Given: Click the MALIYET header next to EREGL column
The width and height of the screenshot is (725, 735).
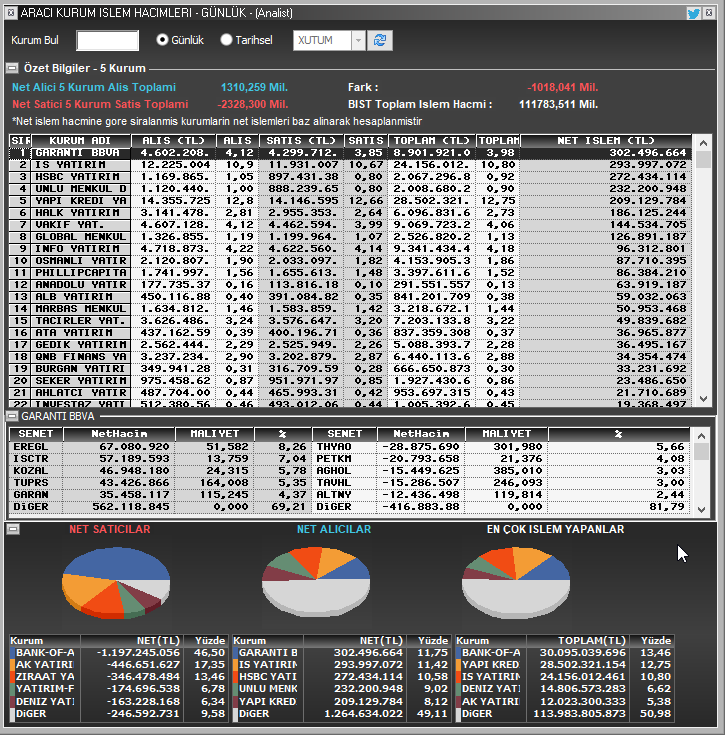Looking at the screenshot, I should (215, 434).
